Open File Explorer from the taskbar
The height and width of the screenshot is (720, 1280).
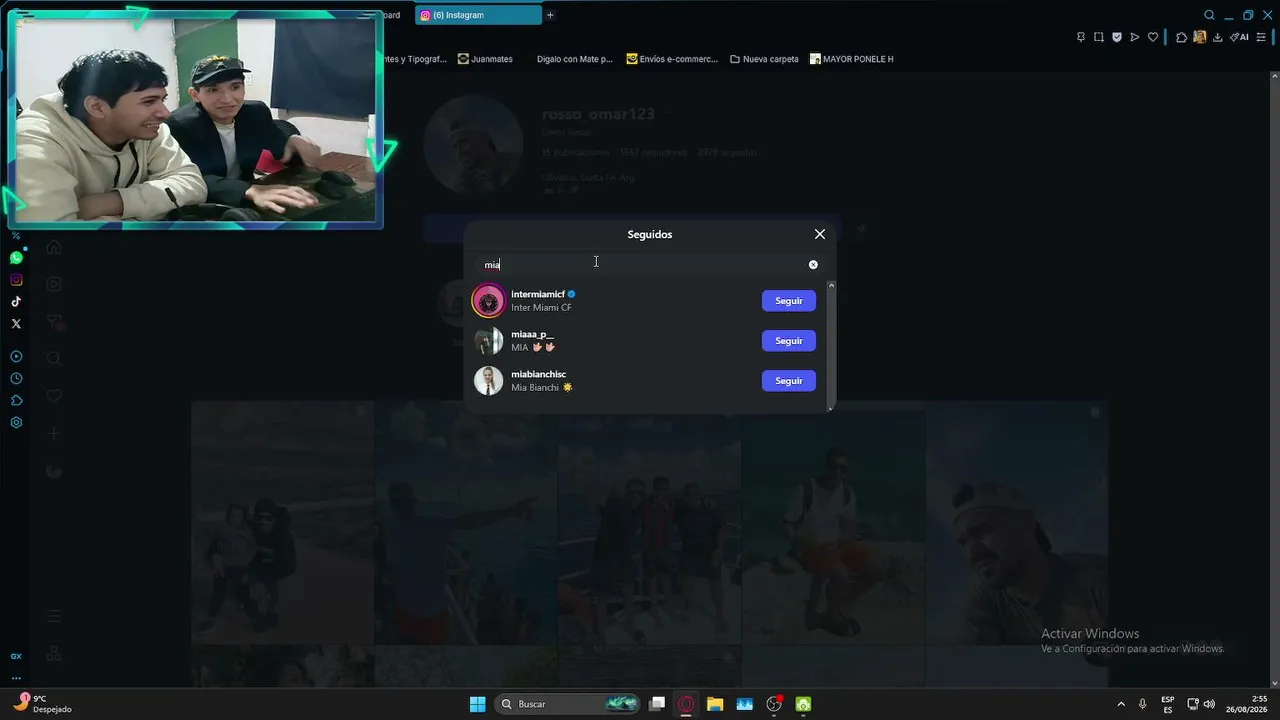(715, 704)
